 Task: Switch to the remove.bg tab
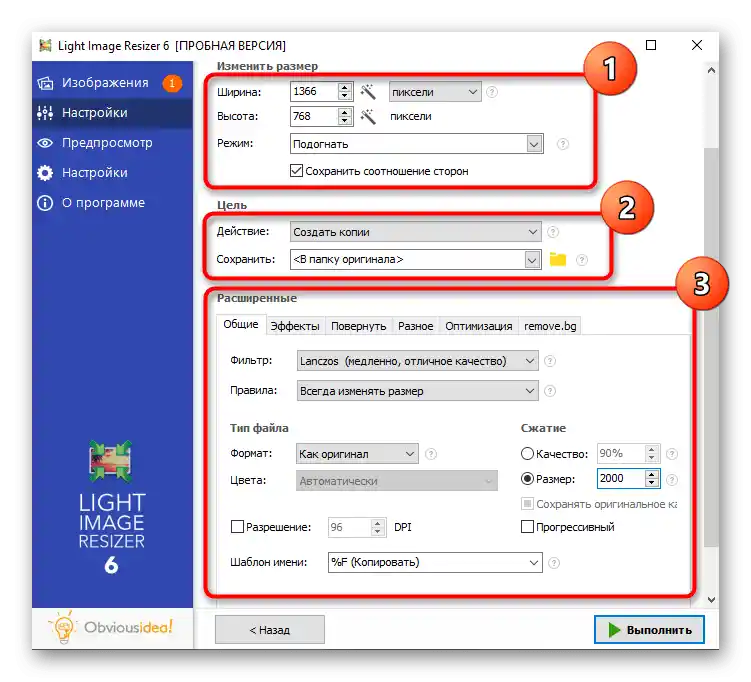point(550,326)
